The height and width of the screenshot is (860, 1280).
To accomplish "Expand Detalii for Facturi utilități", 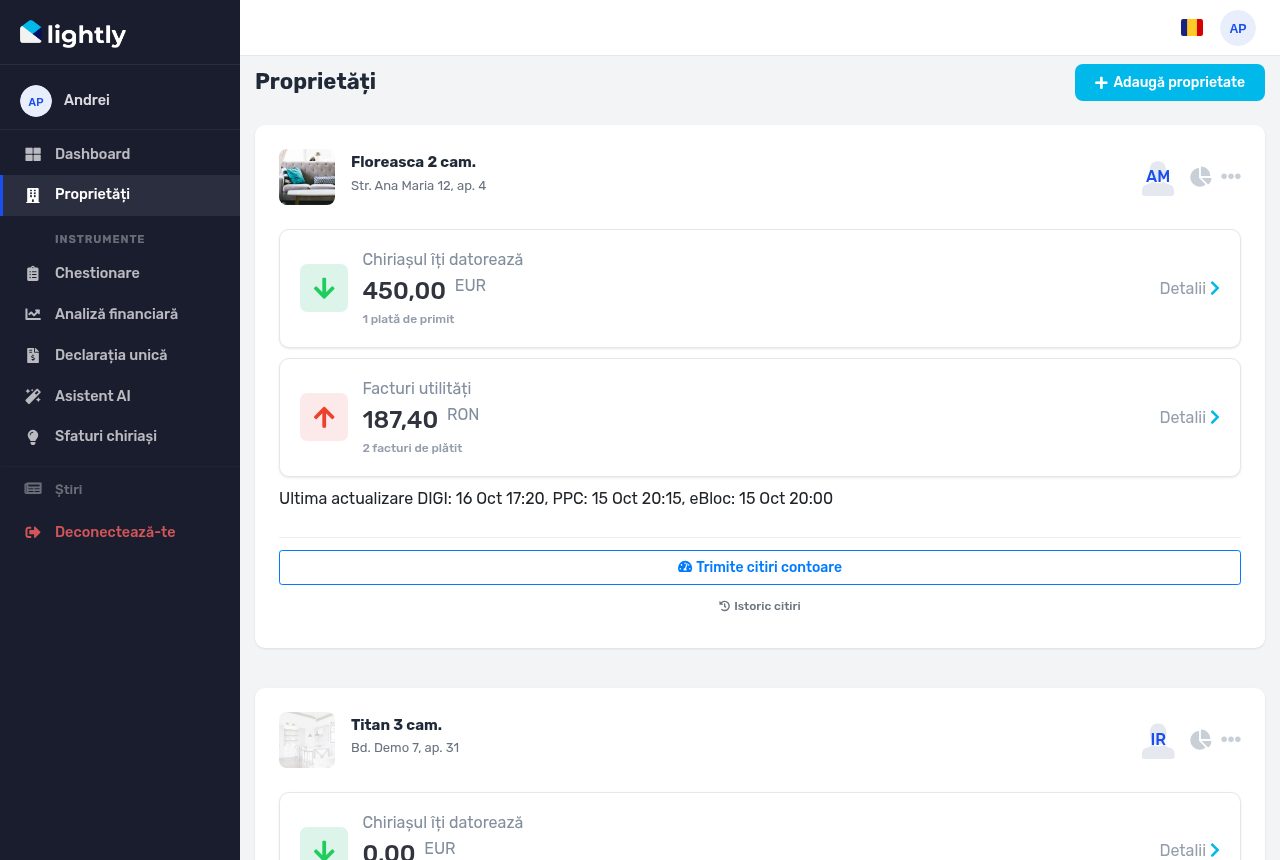I will pyautogui.click(x=1190, y=417).
